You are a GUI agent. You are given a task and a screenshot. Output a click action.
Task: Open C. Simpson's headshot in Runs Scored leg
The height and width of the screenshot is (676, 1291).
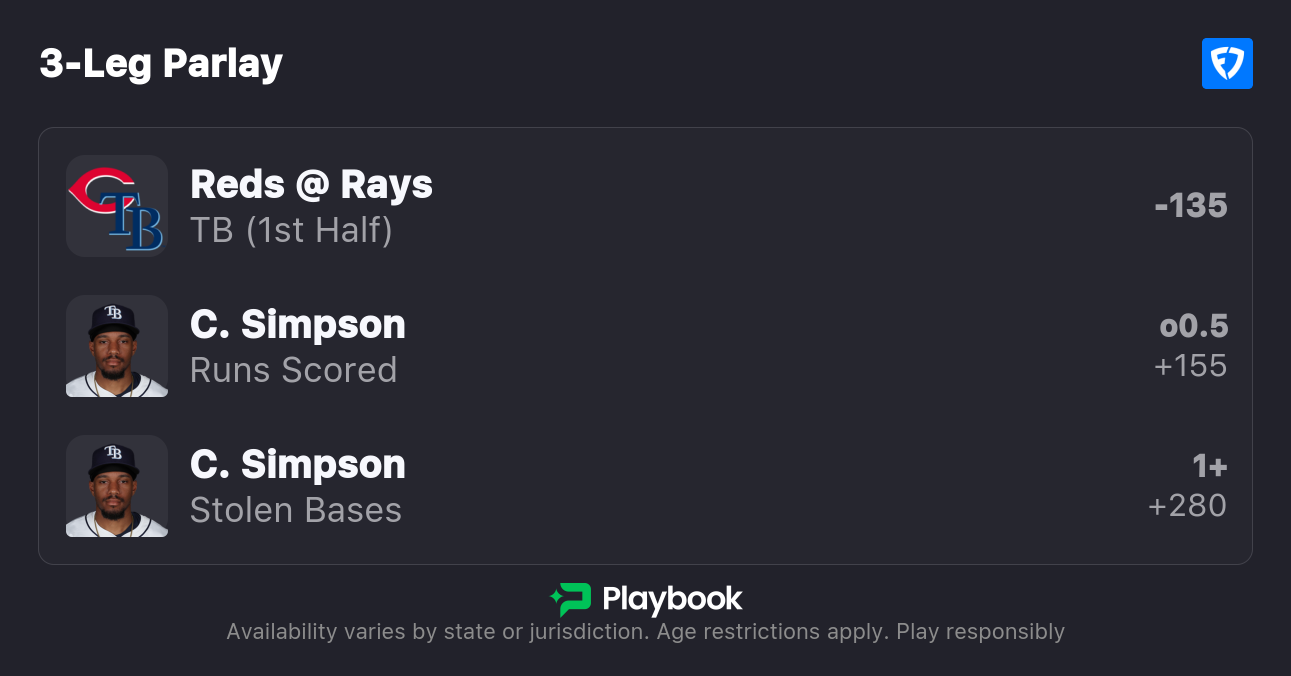point(117,346)
